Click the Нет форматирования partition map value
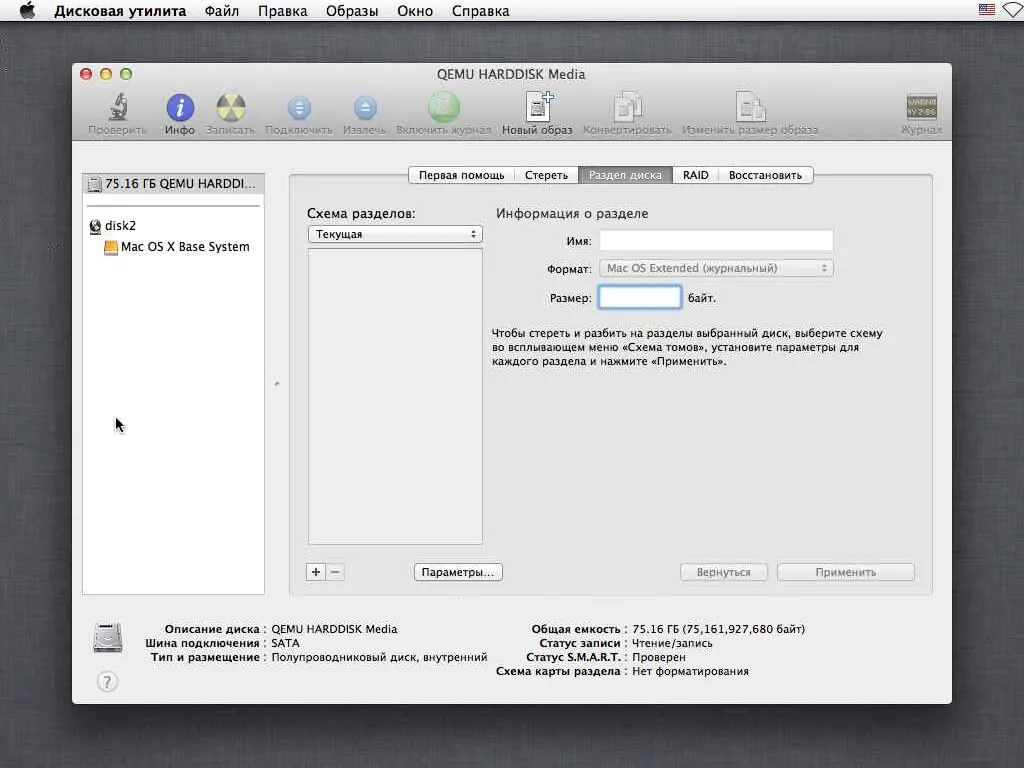 pyautogui.click(x=690, y=671)
